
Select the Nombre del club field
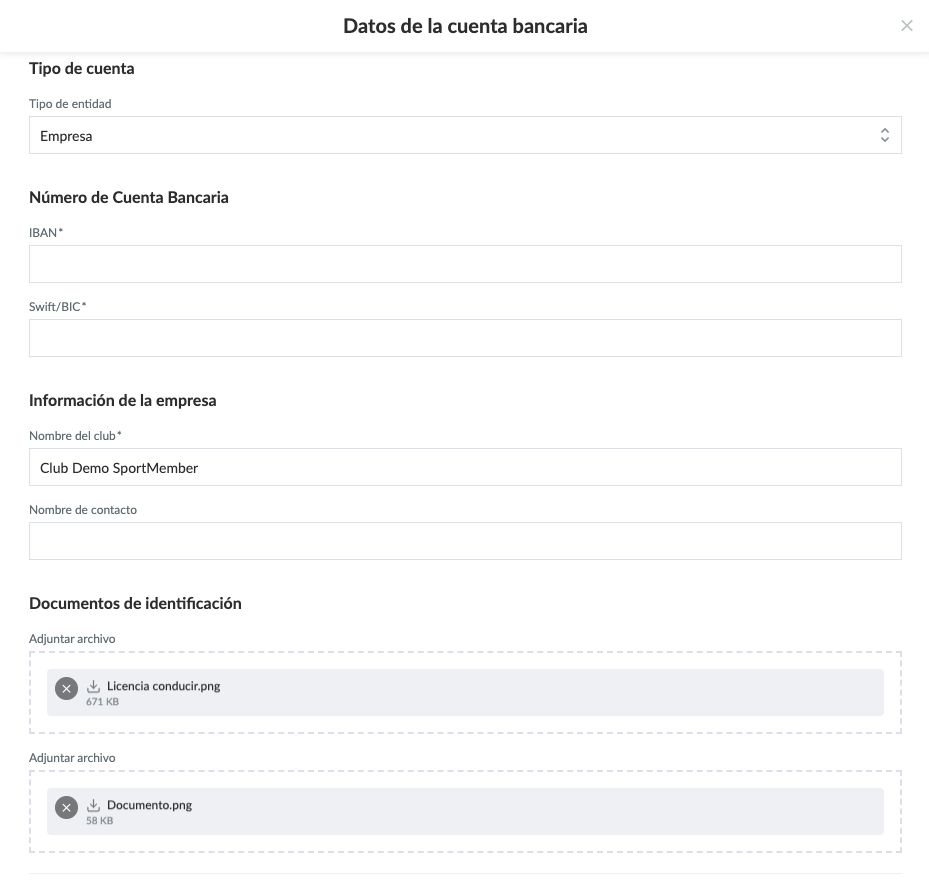tap(465, 467)
